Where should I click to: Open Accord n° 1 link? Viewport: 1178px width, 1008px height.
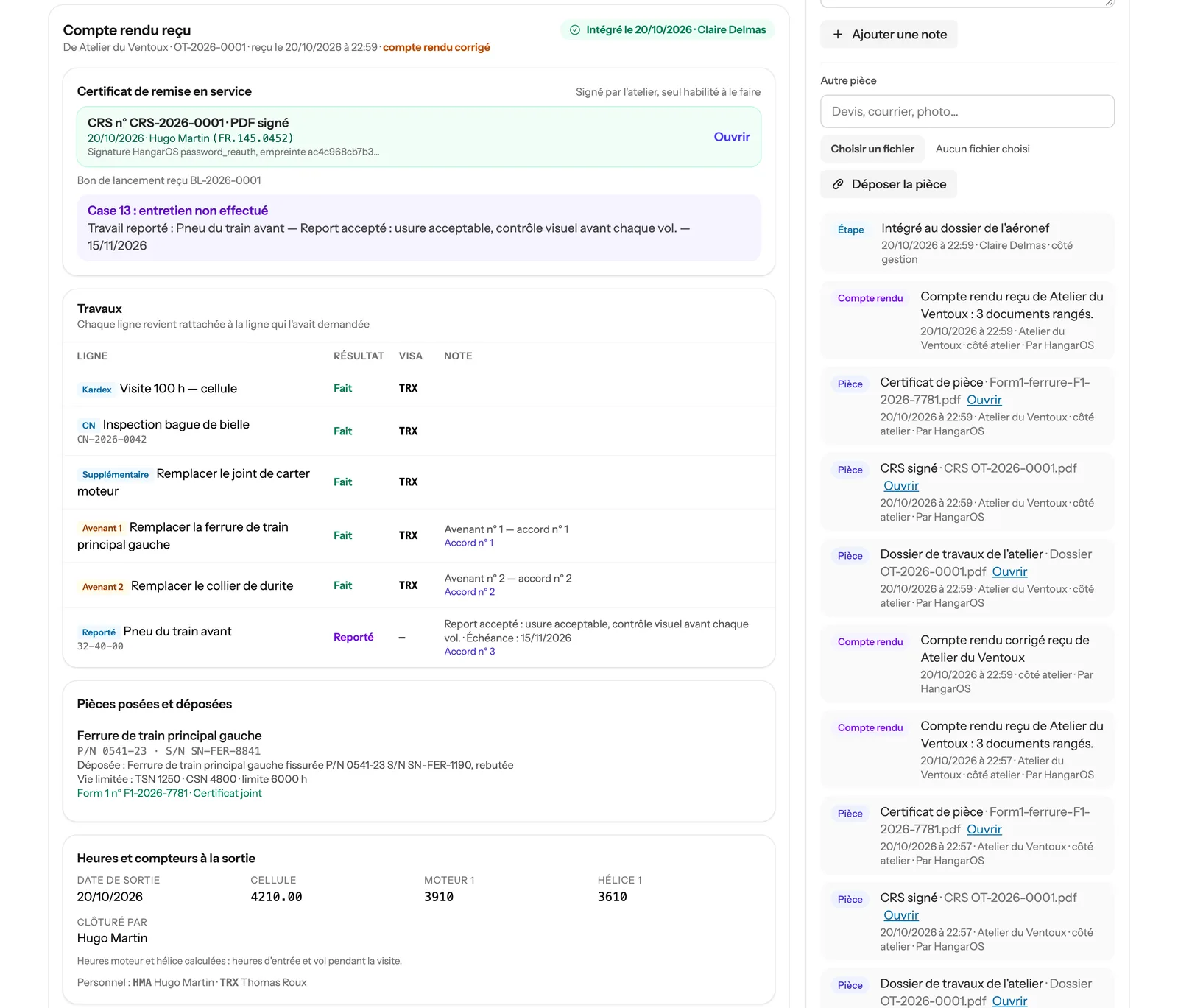click(468, 543)
